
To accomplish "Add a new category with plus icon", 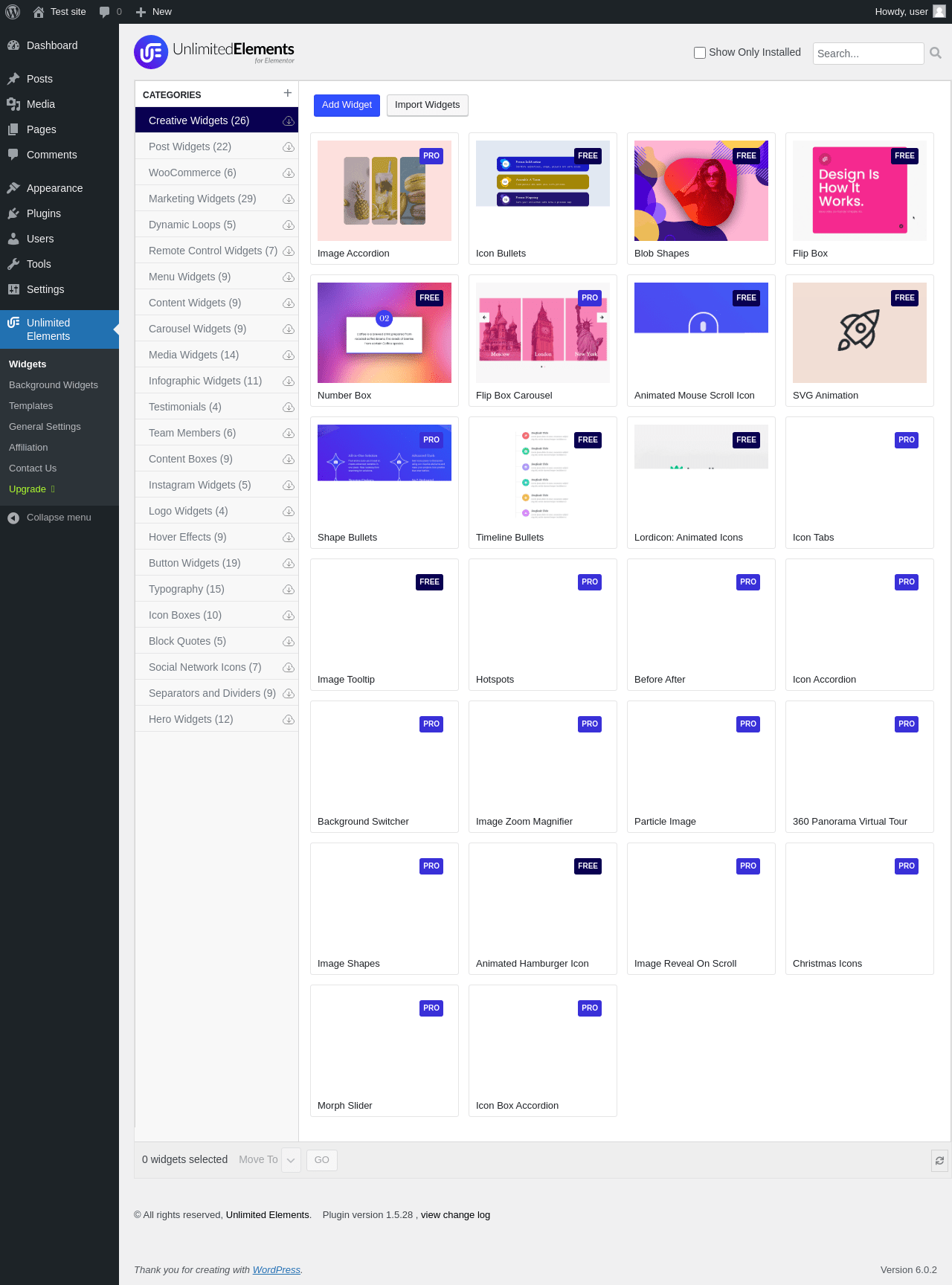I will [288, 93].
